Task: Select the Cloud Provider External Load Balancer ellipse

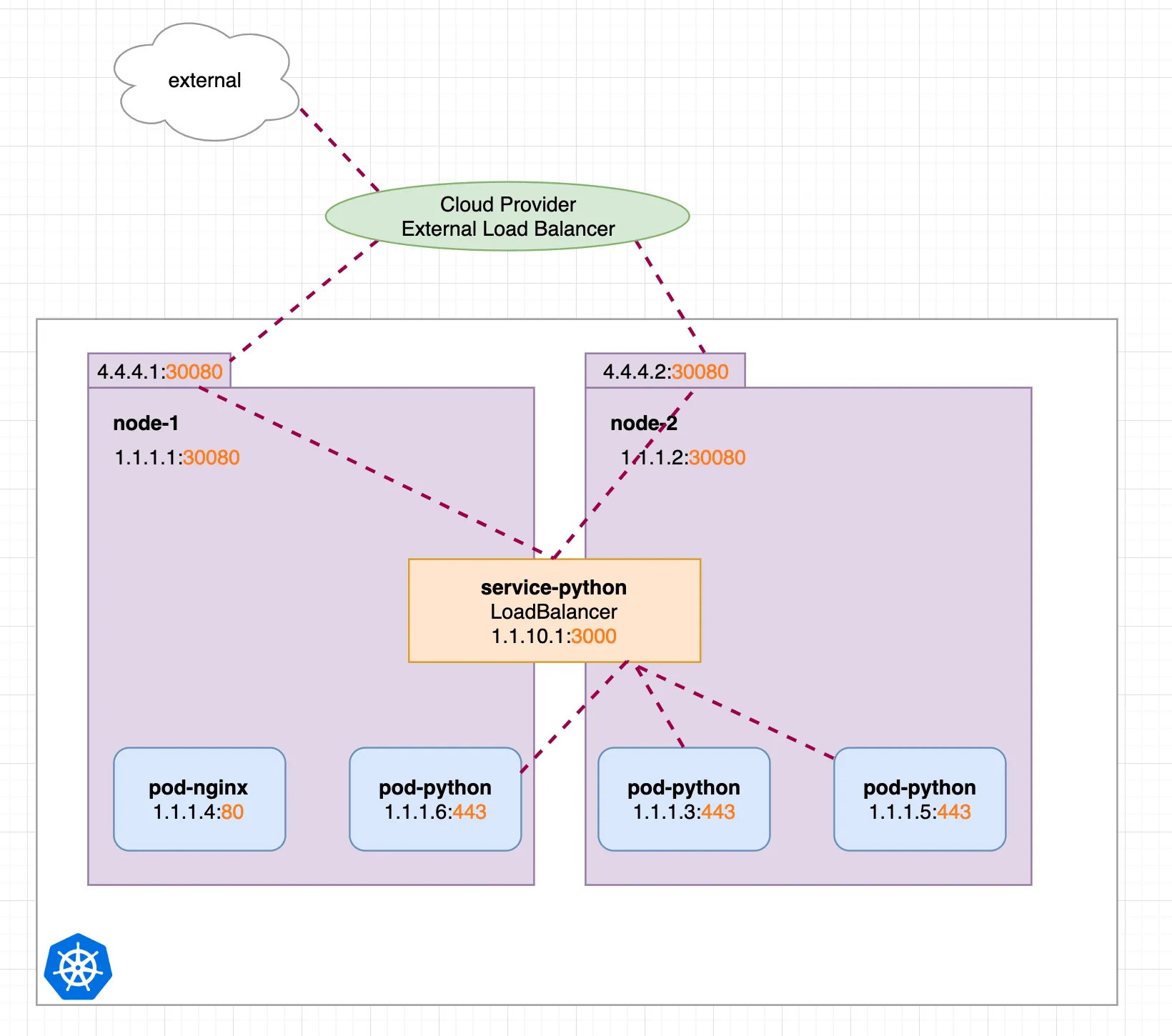Action: click(507, 216)
